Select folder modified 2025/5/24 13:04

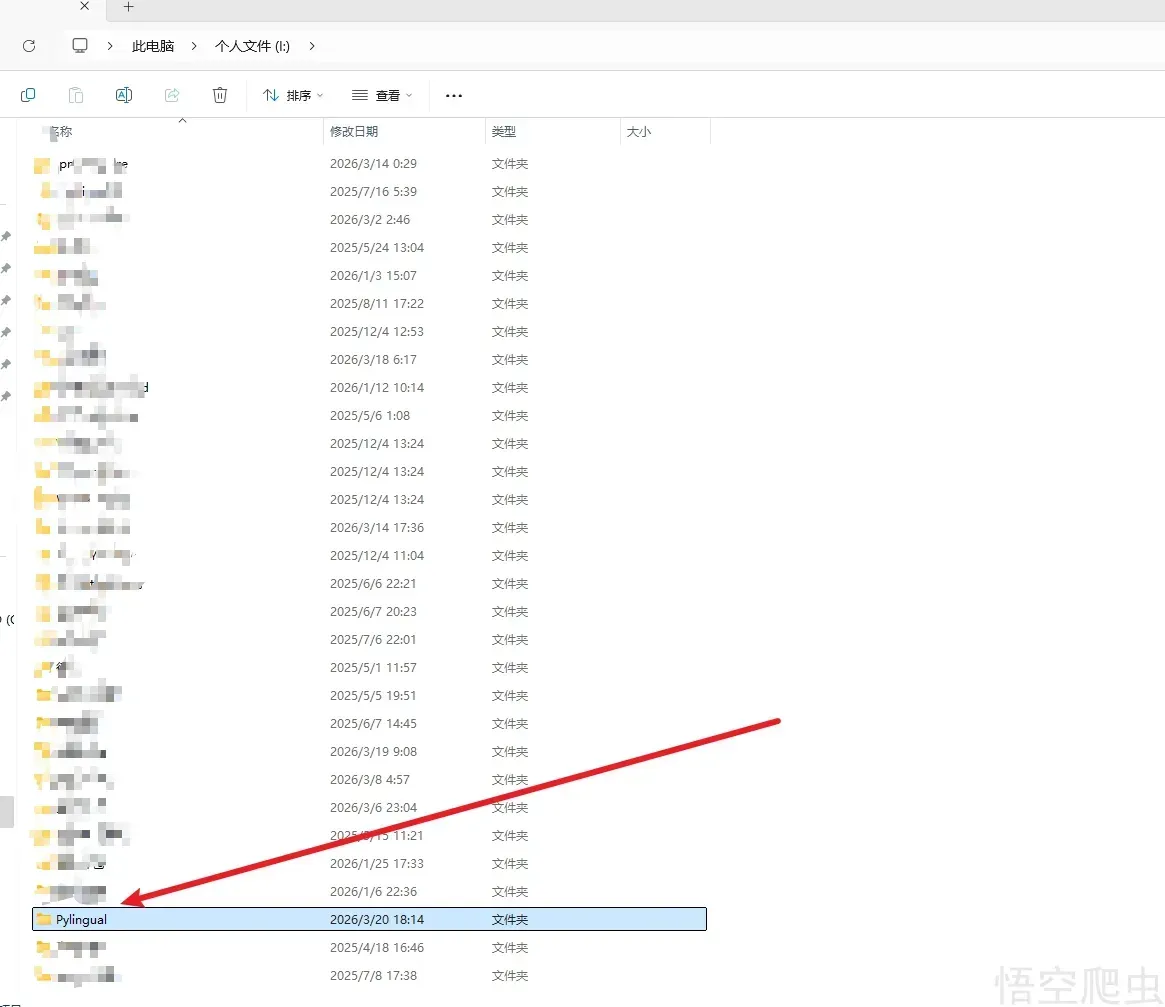369,247
